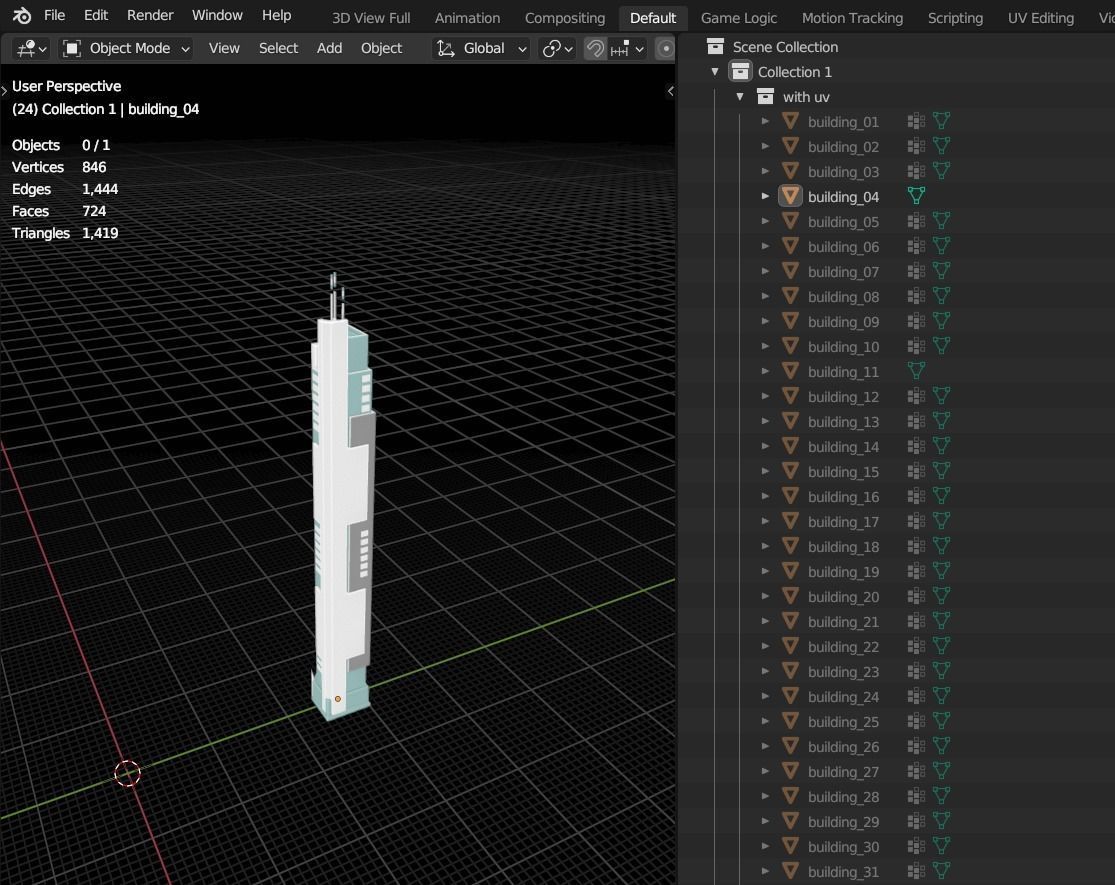
Task: Switch to the 3D View Full workspace
Action: point(370,18)
